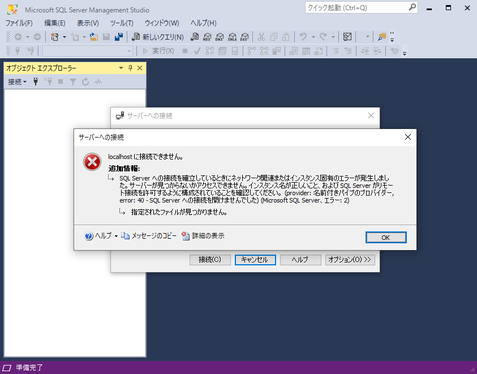This screenshot has width=477, height=374.
Task: Open the Undo history dropdown arrow
Action: pyautogui.click(x=313, y=37)
